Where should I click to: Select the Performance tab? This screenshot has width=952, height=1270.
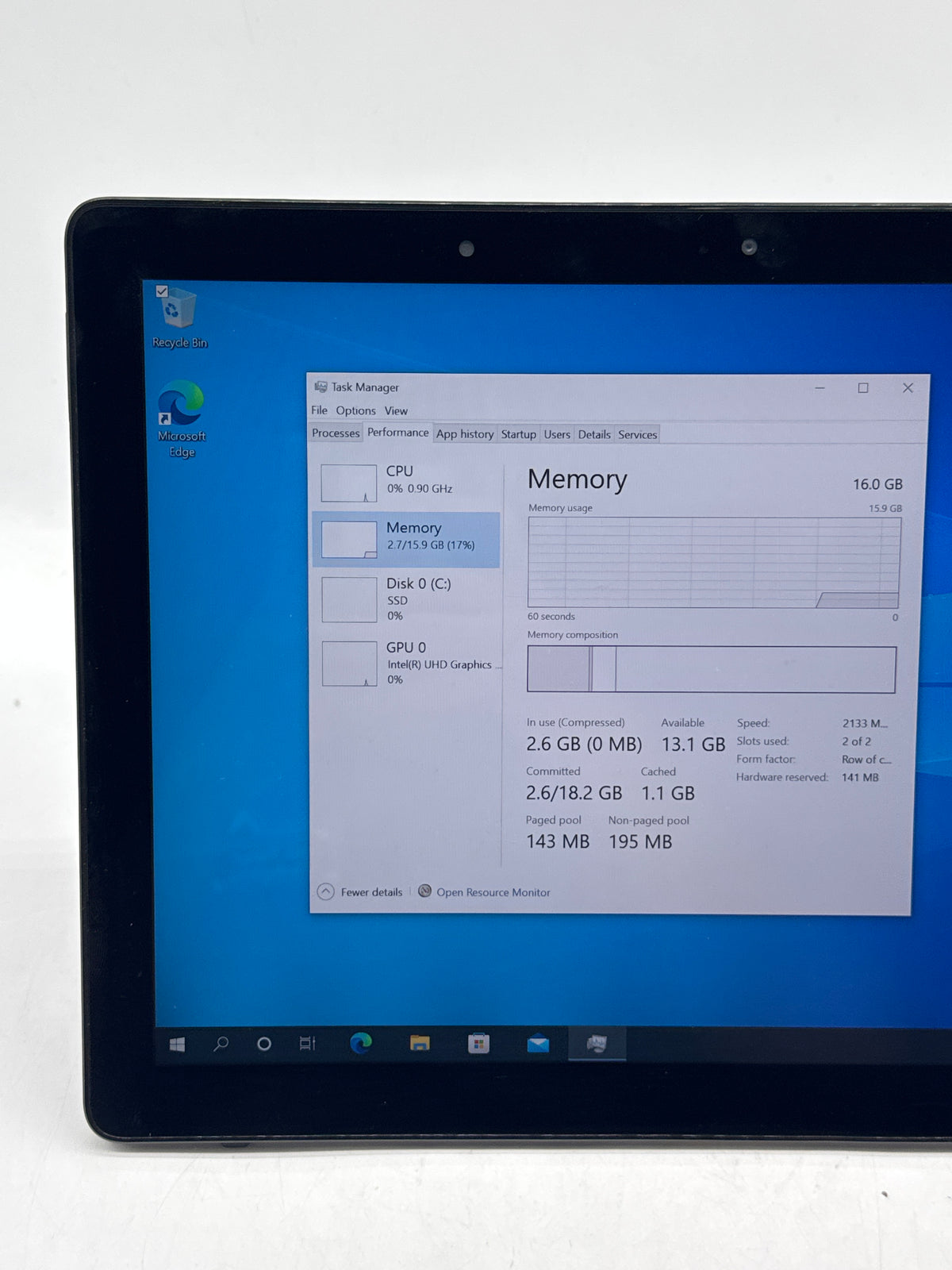click(x=397, y=433)
